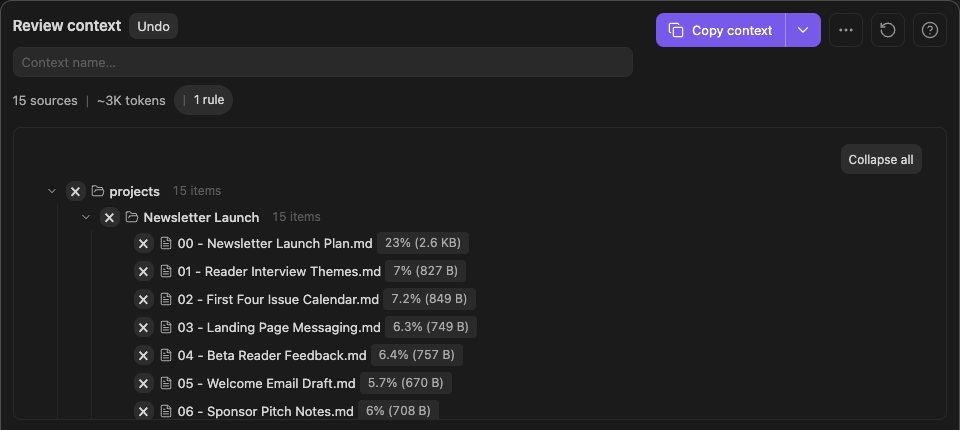Click file icon of 02 - First Four Issue Calendar.md
The height and width of the screenshot is (430, 960).
(165, 299)
